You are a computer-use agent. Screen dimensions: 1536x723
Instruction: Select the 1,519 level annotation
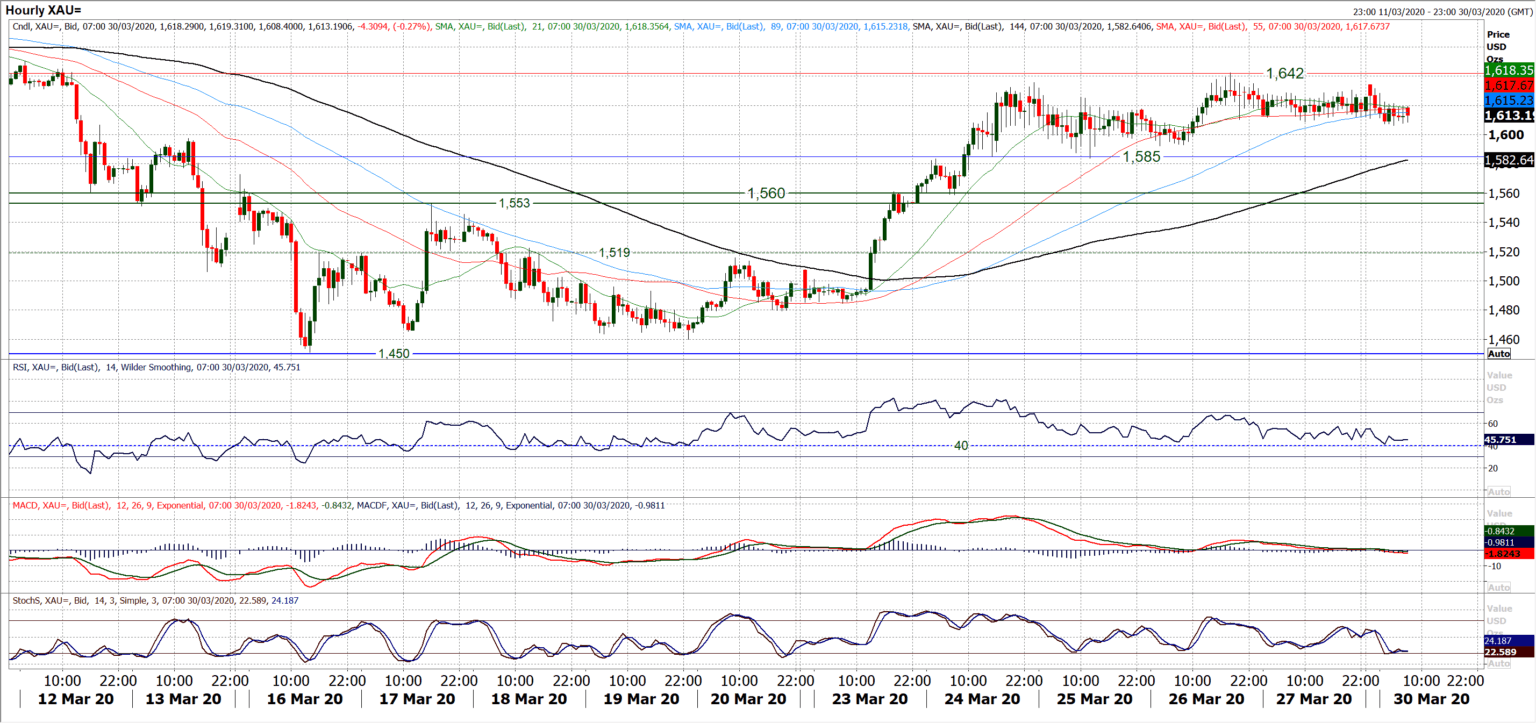(614, 253)
